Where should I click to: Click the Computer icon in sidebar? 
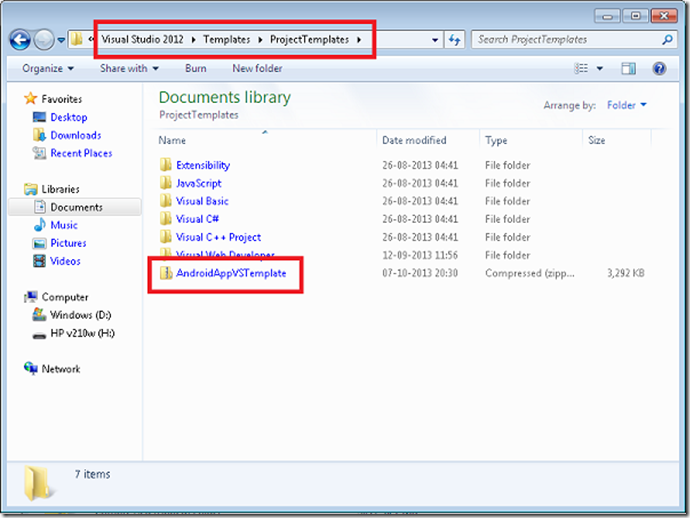(x=31, y=297)
